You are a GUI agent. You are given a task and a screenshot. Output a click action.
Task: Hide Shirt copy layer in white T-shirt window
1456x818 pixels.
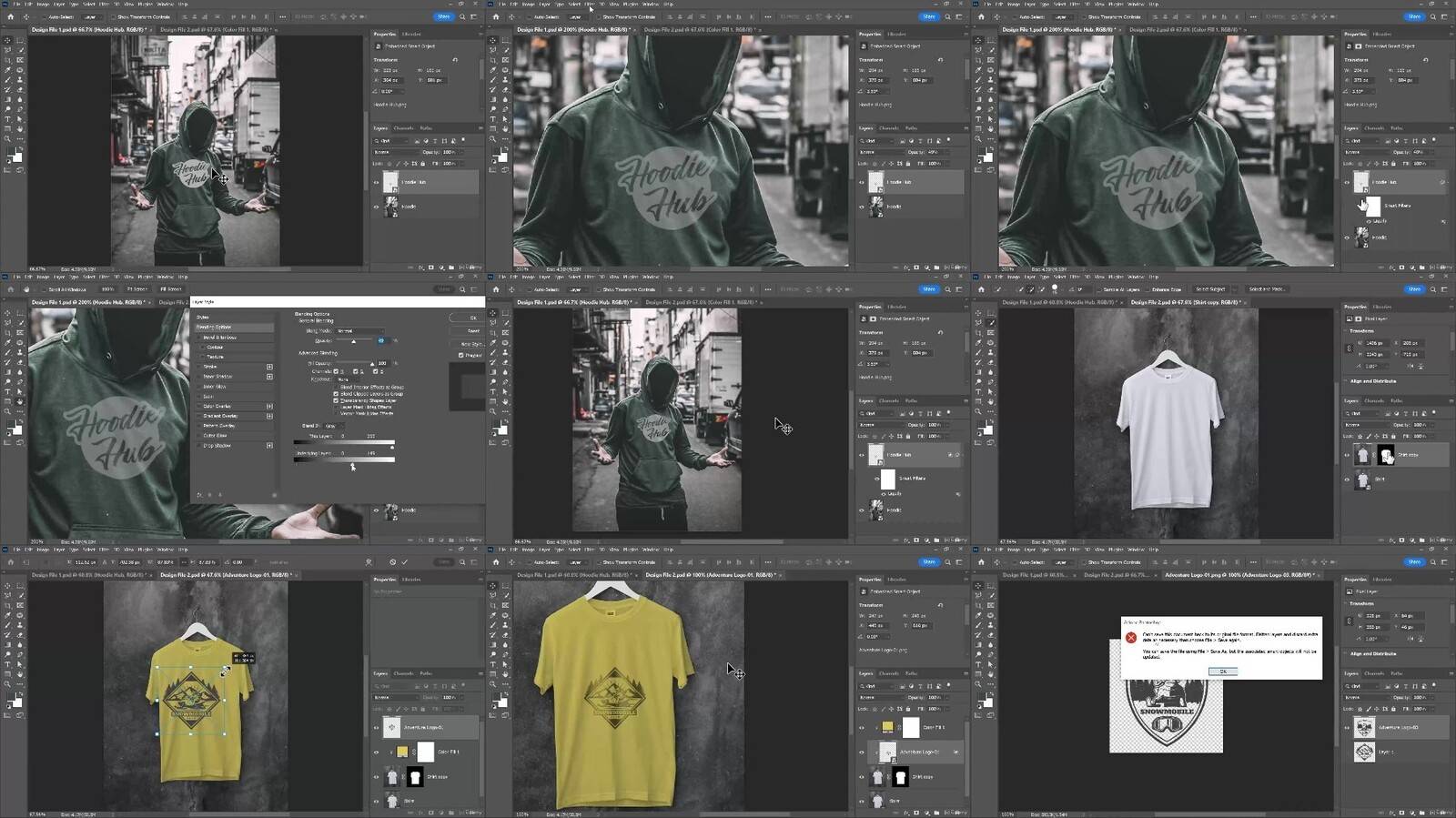click(x=1347, y=455)
